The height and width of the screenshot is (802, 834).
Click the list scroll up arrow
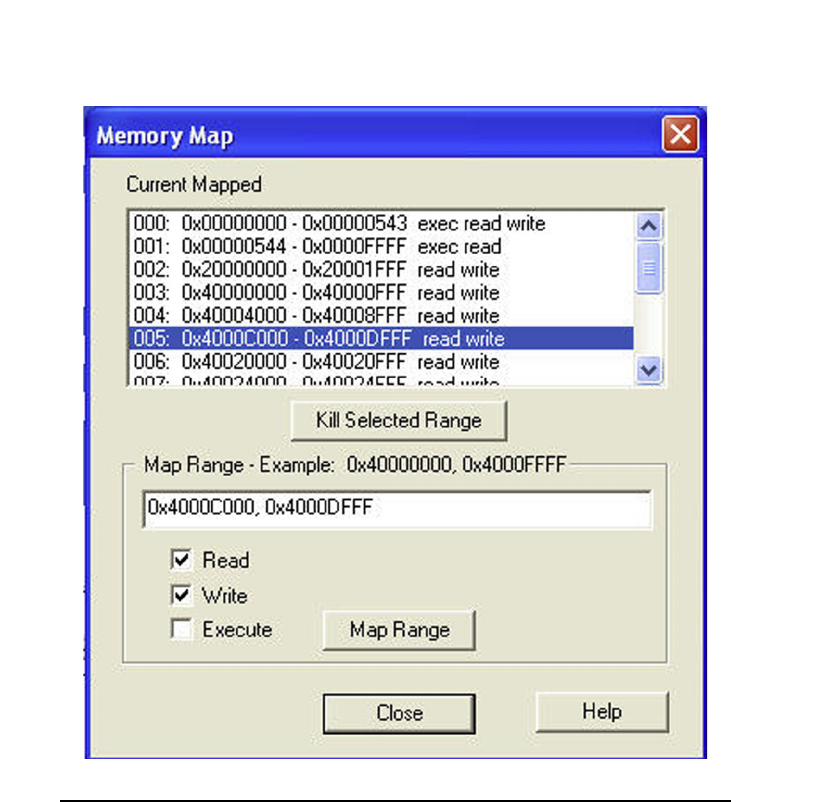click(648, 226)
